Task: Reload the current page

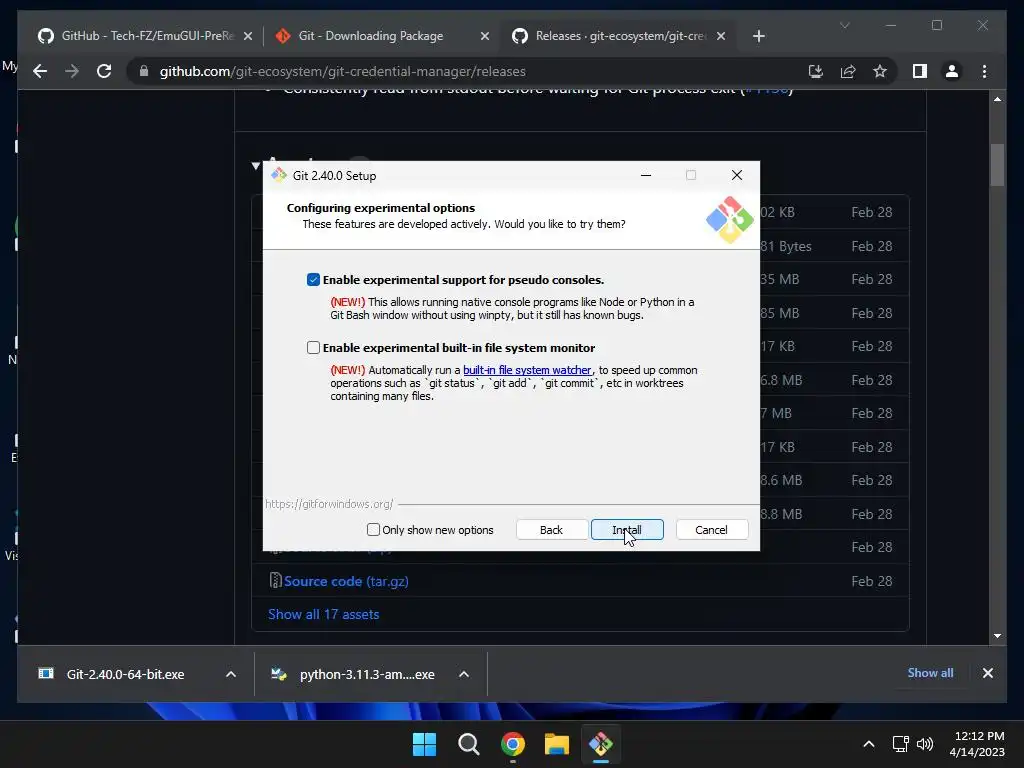Action: click(104, 71)
